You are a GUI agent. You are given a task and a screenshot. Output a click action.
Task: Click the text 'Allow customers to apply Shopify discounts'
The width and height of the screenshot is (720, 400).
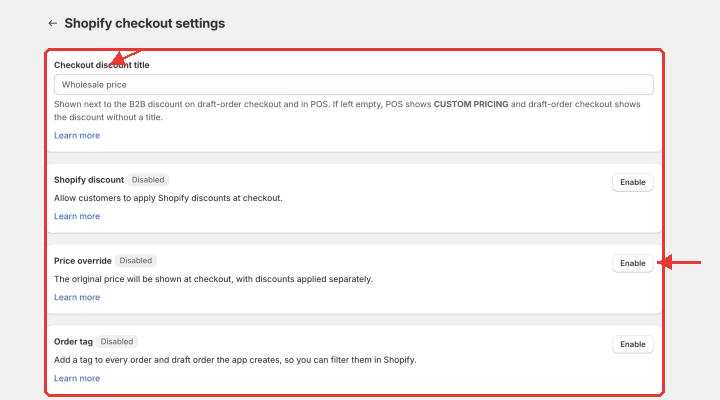[x=168, y=198]
